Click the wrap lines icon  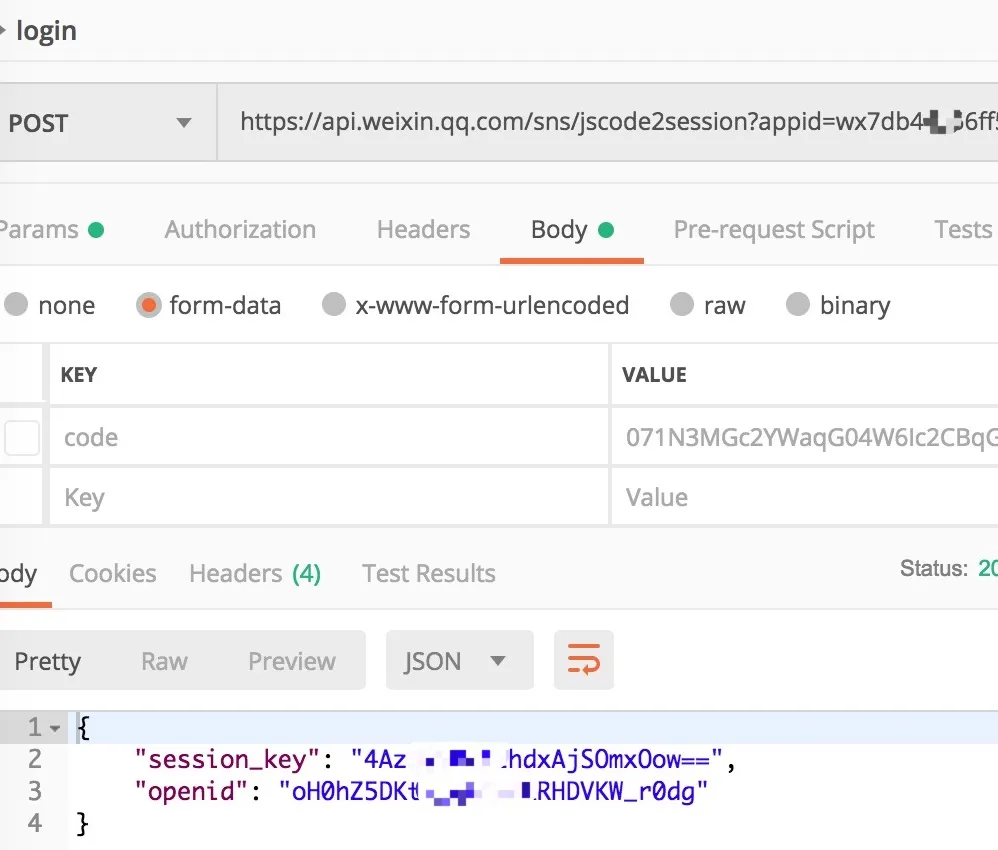584,661
